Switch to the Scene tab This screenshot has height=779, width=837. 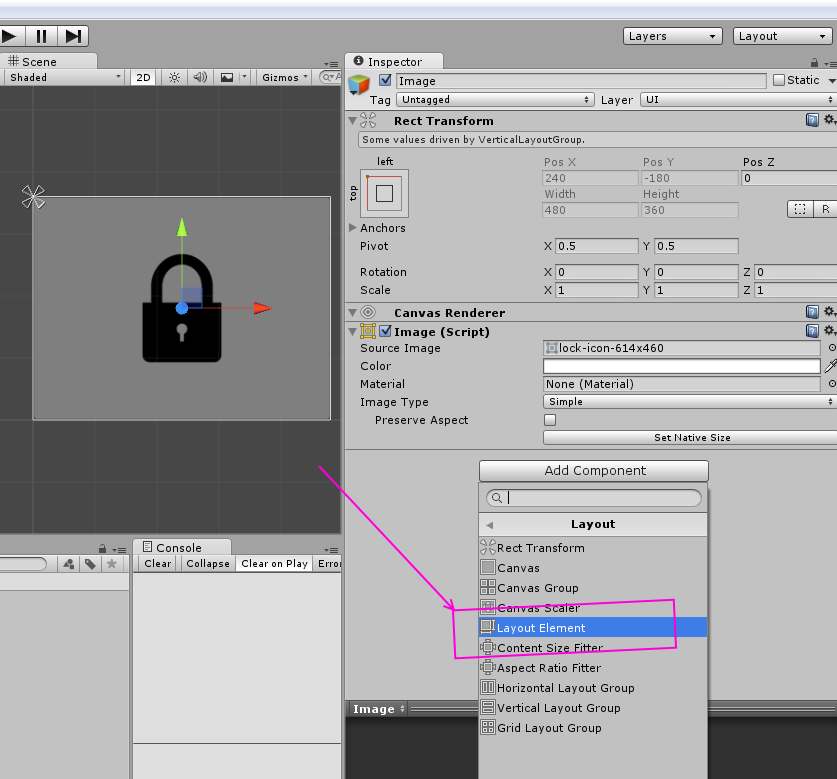[47, 61]
